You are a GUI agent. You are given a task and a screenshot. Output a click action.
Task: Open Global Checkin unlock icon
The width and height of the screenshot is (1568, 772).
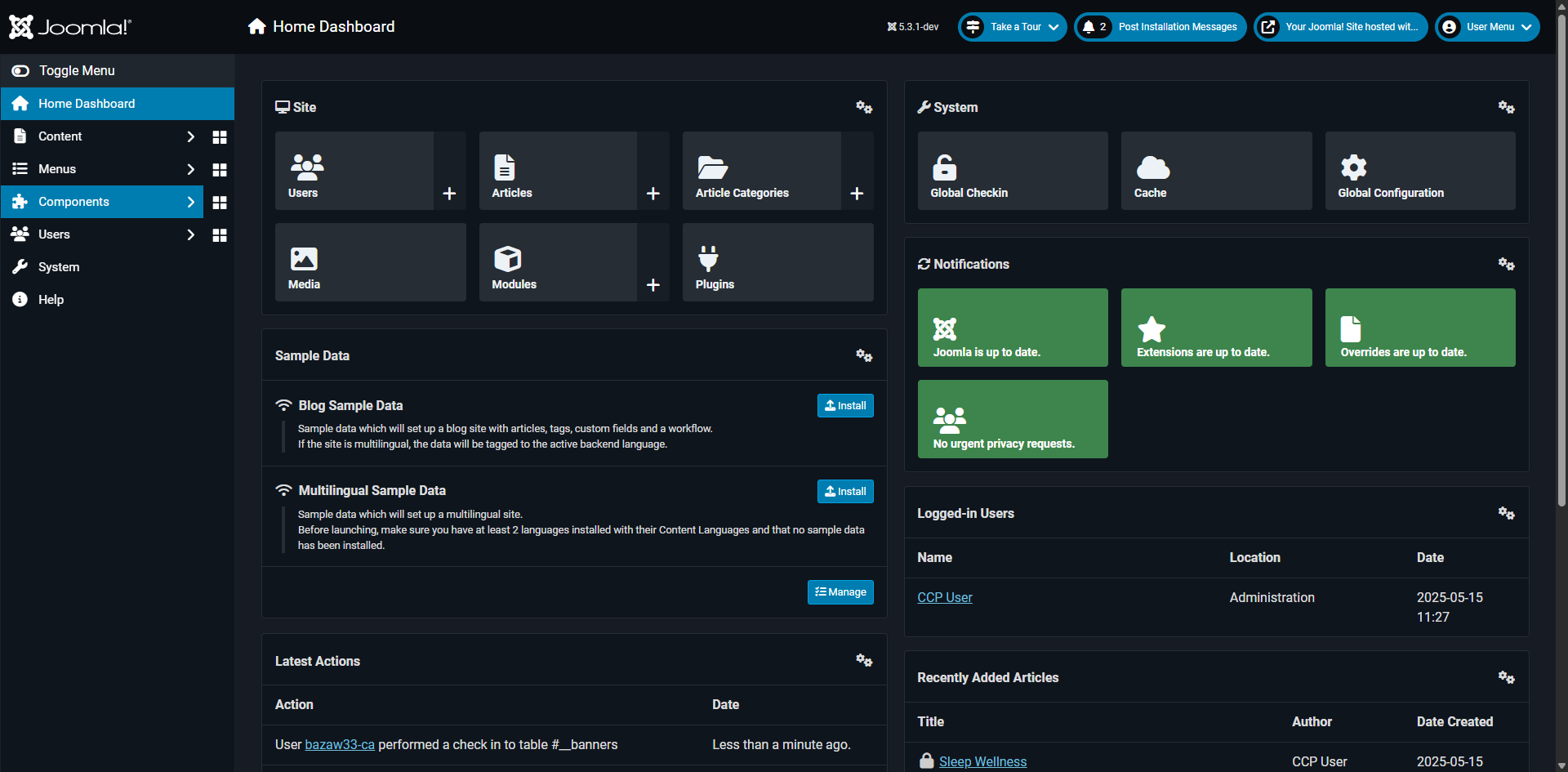[944, 167]
